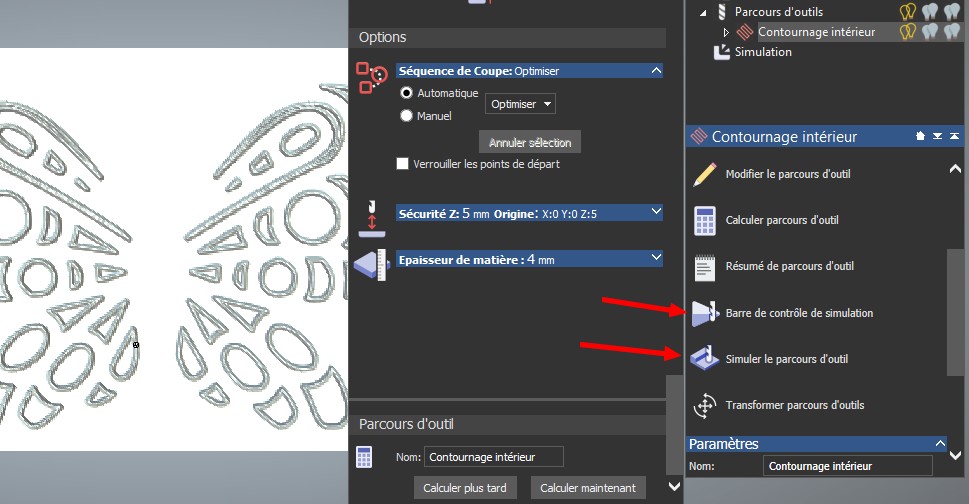
Task: Toggle yellow bulb on Parcours d'outils row
Action: pos(907,11)
